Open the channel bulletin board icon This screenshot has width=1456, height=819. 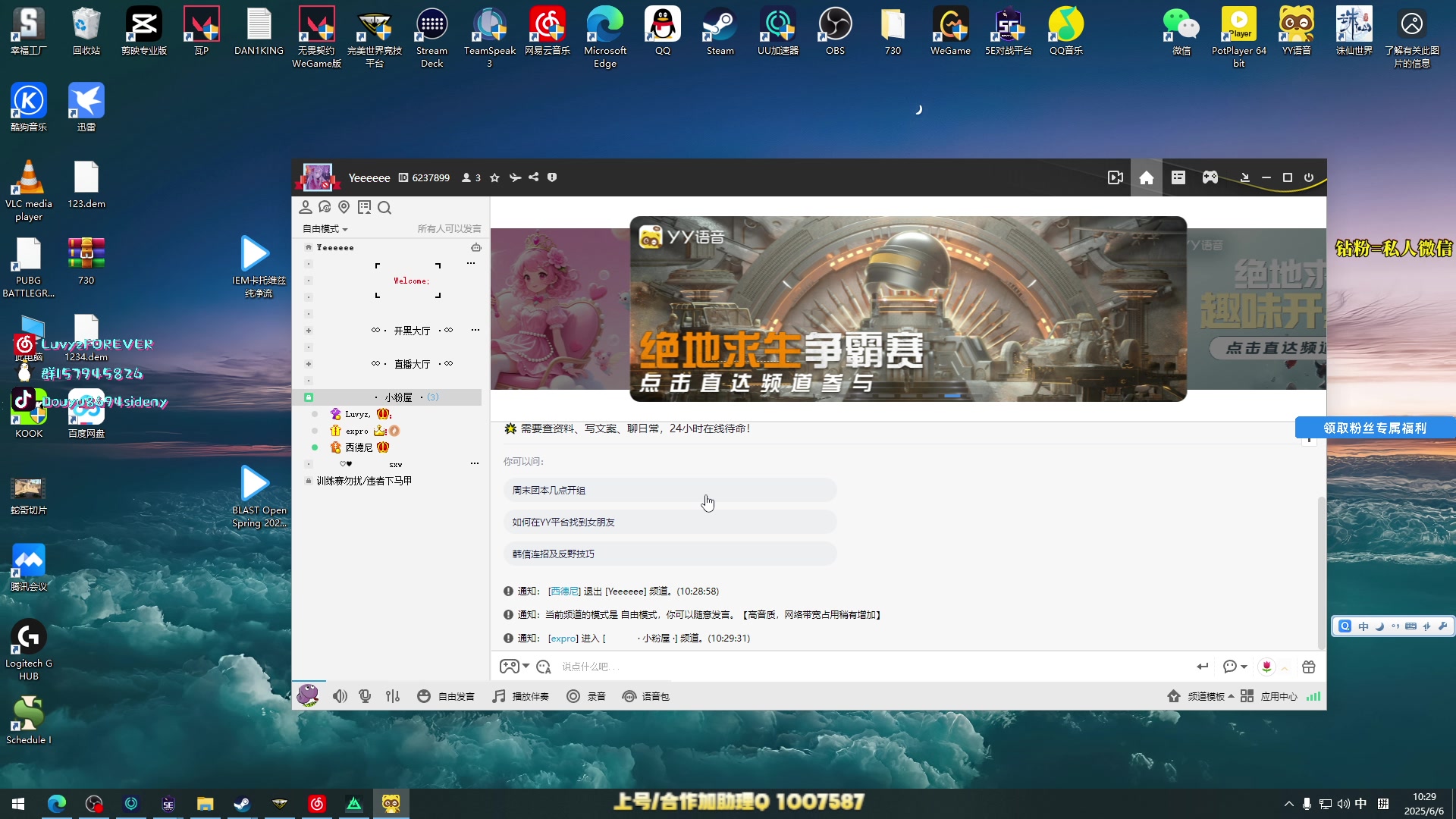coord(364,207)
